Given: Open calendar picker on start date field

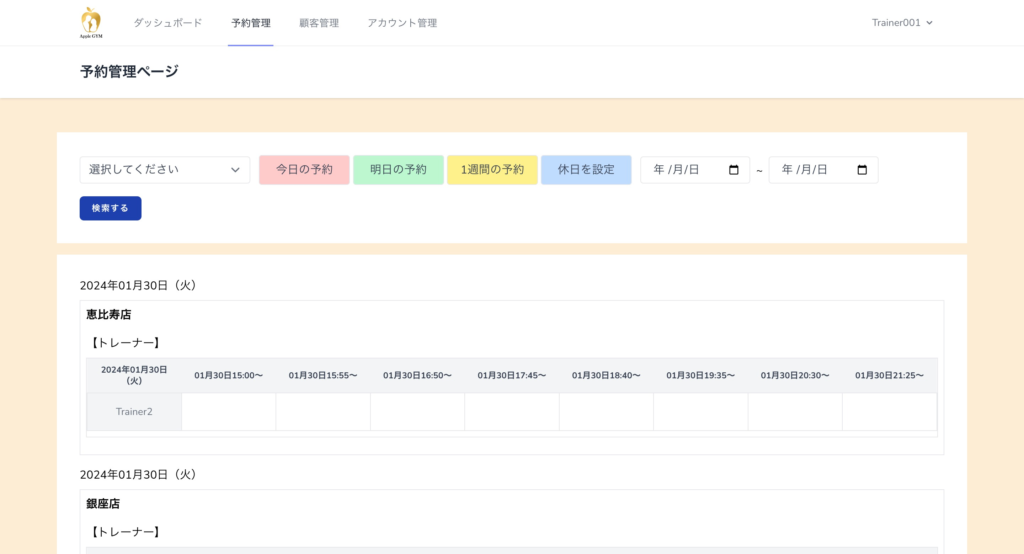Looking at the screenshot, I should 733,170.
